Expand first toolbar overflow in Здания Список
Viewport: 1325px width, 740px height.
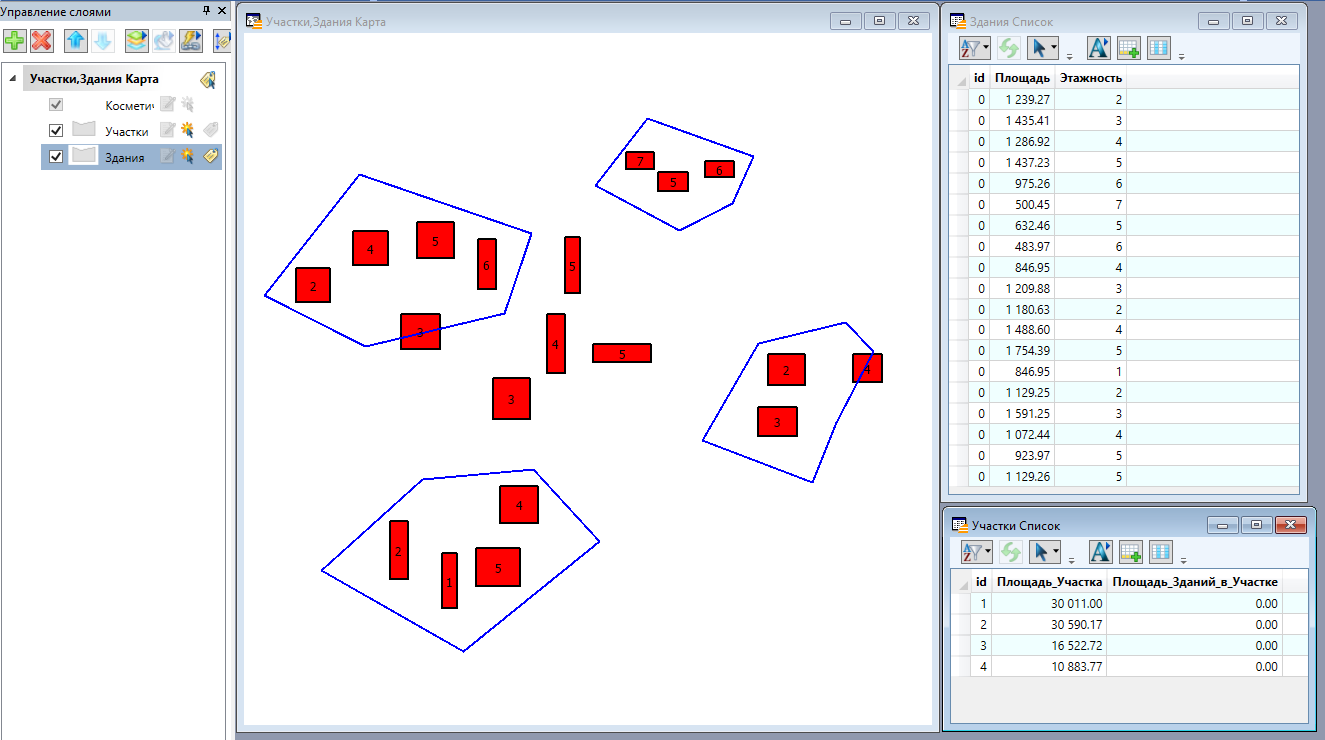1069,55
